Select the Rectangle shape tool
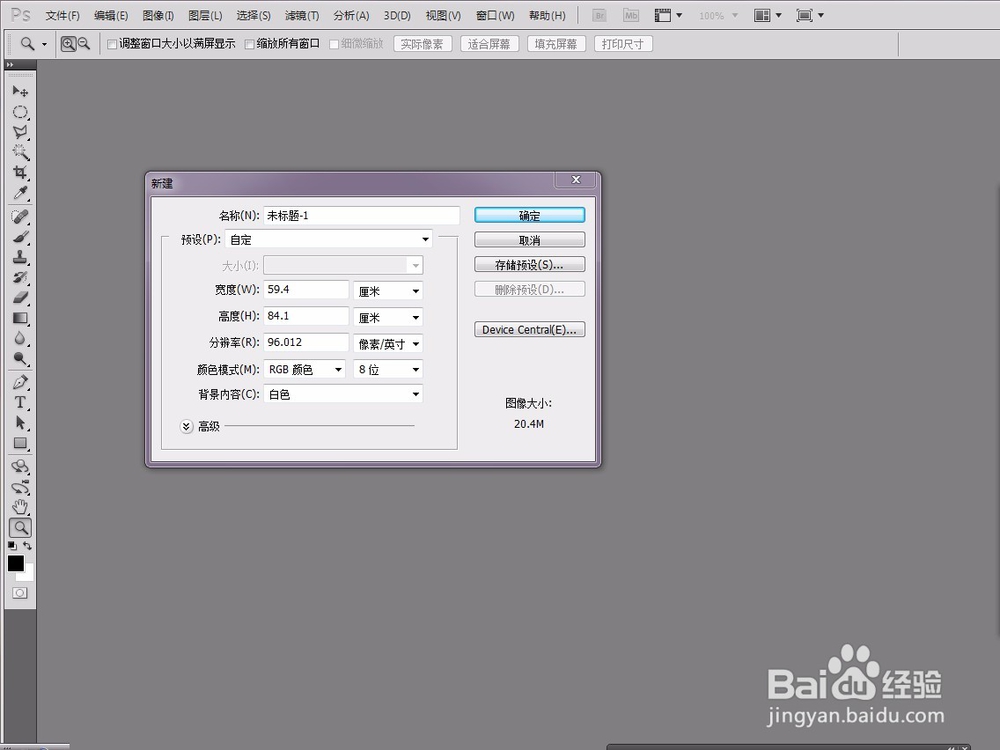The width and height of the screenshot is (1000, 750). pyautogui.click(x=20, y=443)
